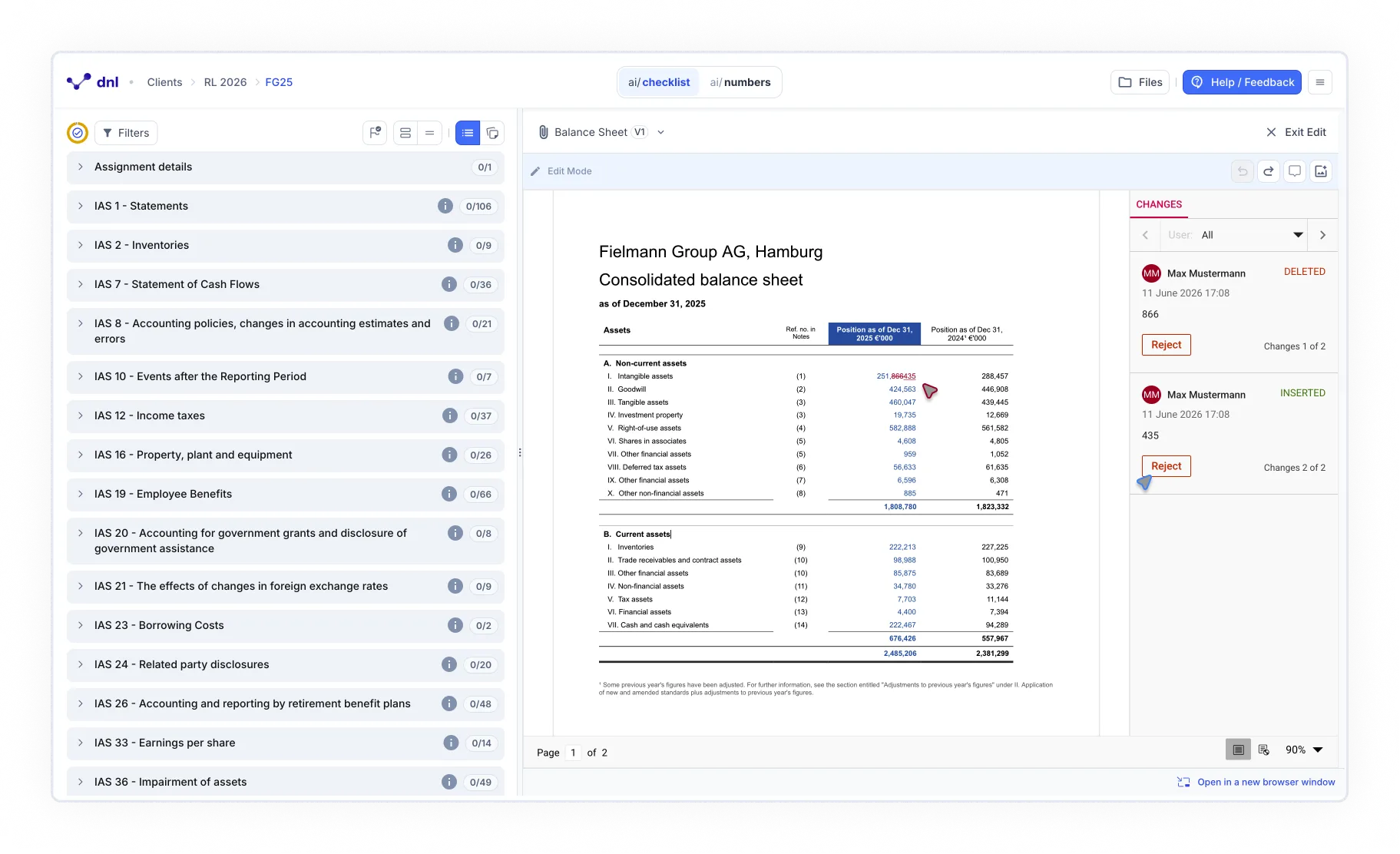Expand IAS 1 - Statements

click(x=286, y=207)
